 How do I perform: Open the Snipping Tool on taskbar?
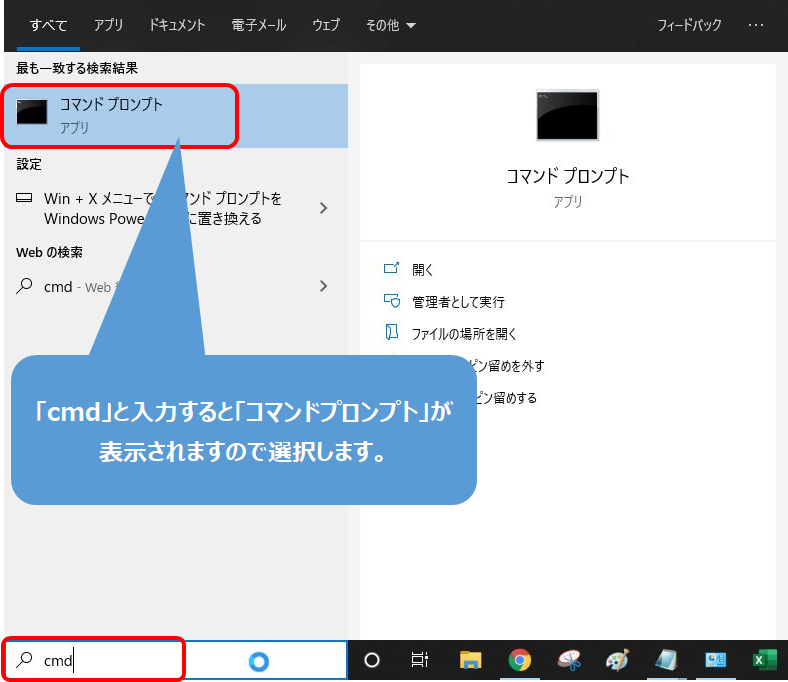[569, 660]
